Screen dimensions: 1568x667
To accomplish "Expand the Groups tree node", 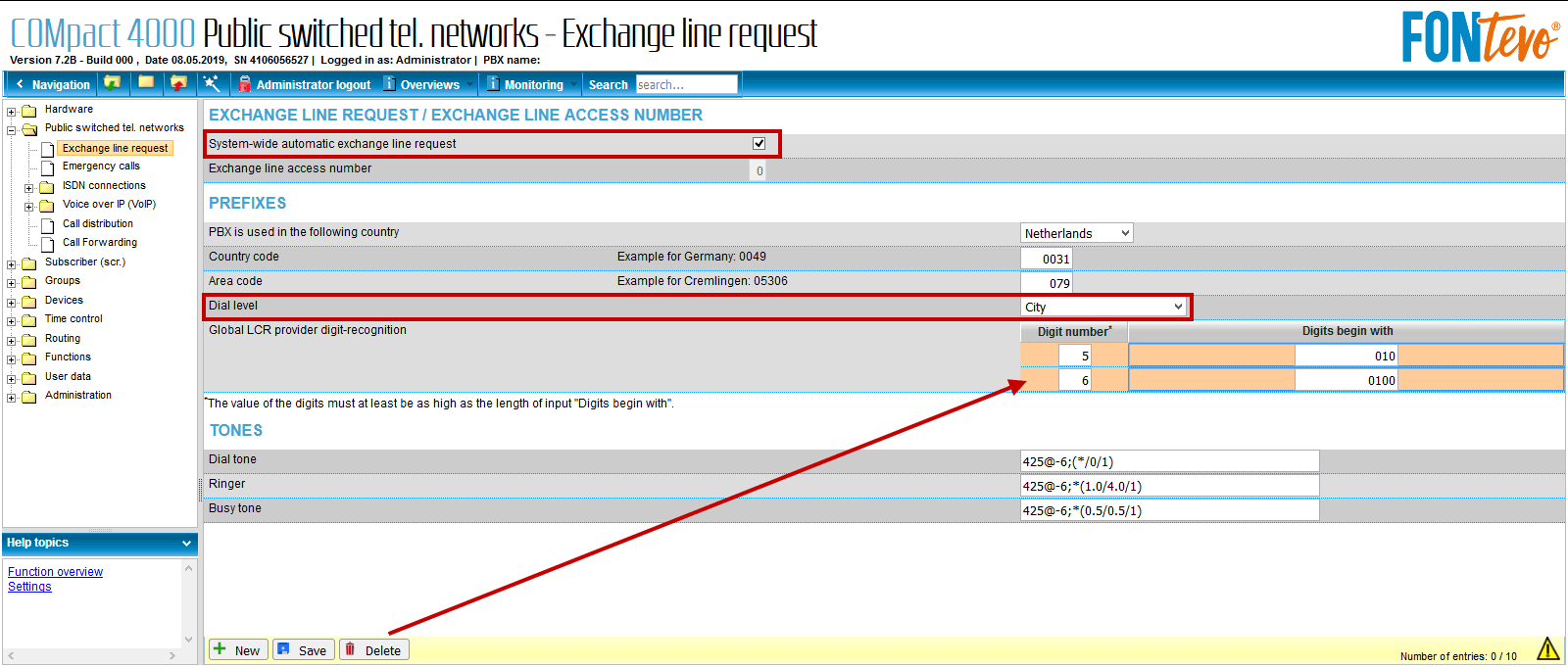I will click(12, 283).
